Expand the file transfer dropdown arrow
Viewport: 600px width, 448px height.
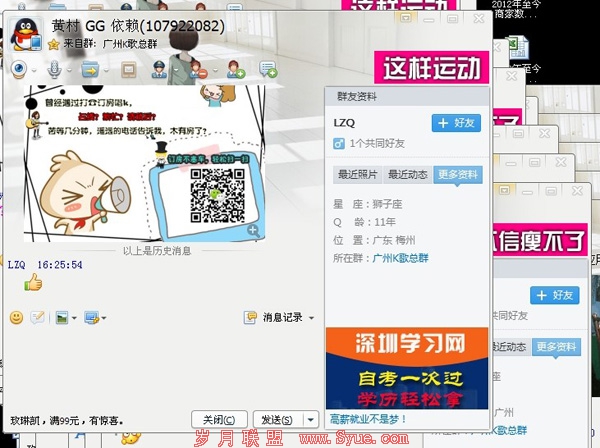tap(106, 71)
